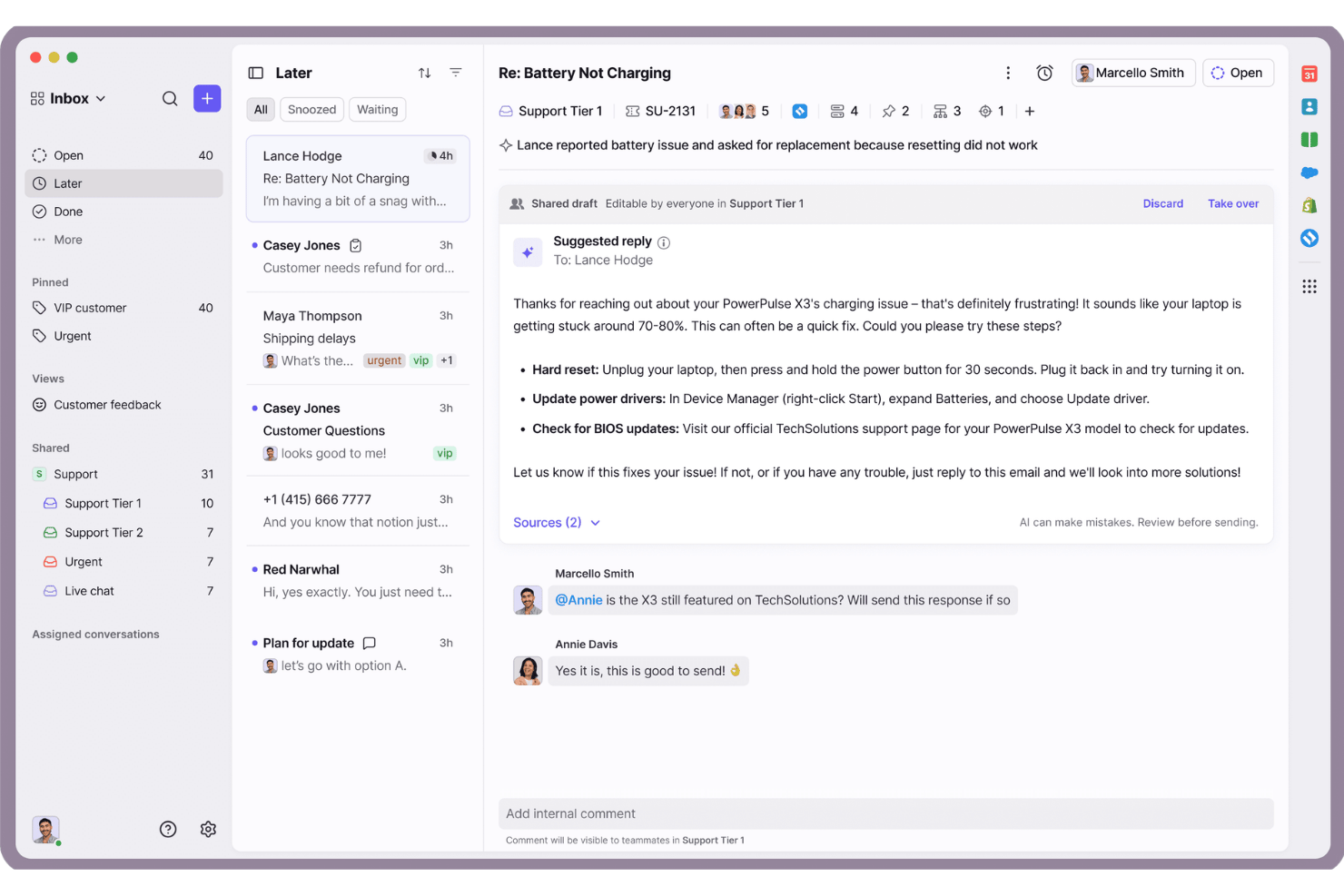The image size is (1344, 896).
Task: Open the filter lines icon
Action: pyautogui.click(x=456, y=73)
